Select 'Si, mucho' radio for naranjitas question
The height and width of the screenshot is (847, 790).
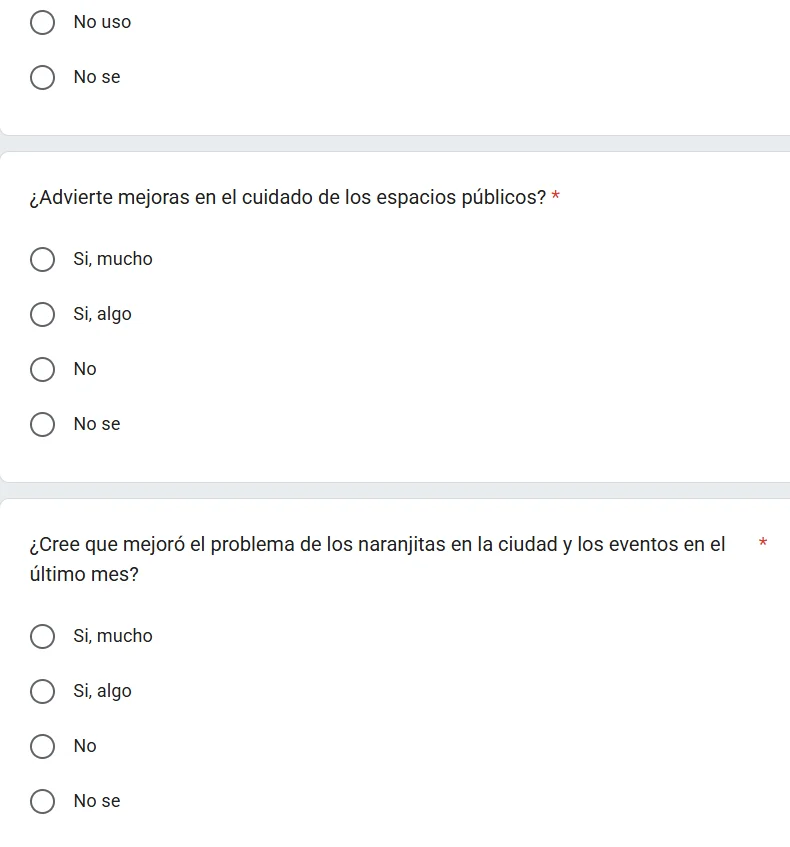pos(42,637)
